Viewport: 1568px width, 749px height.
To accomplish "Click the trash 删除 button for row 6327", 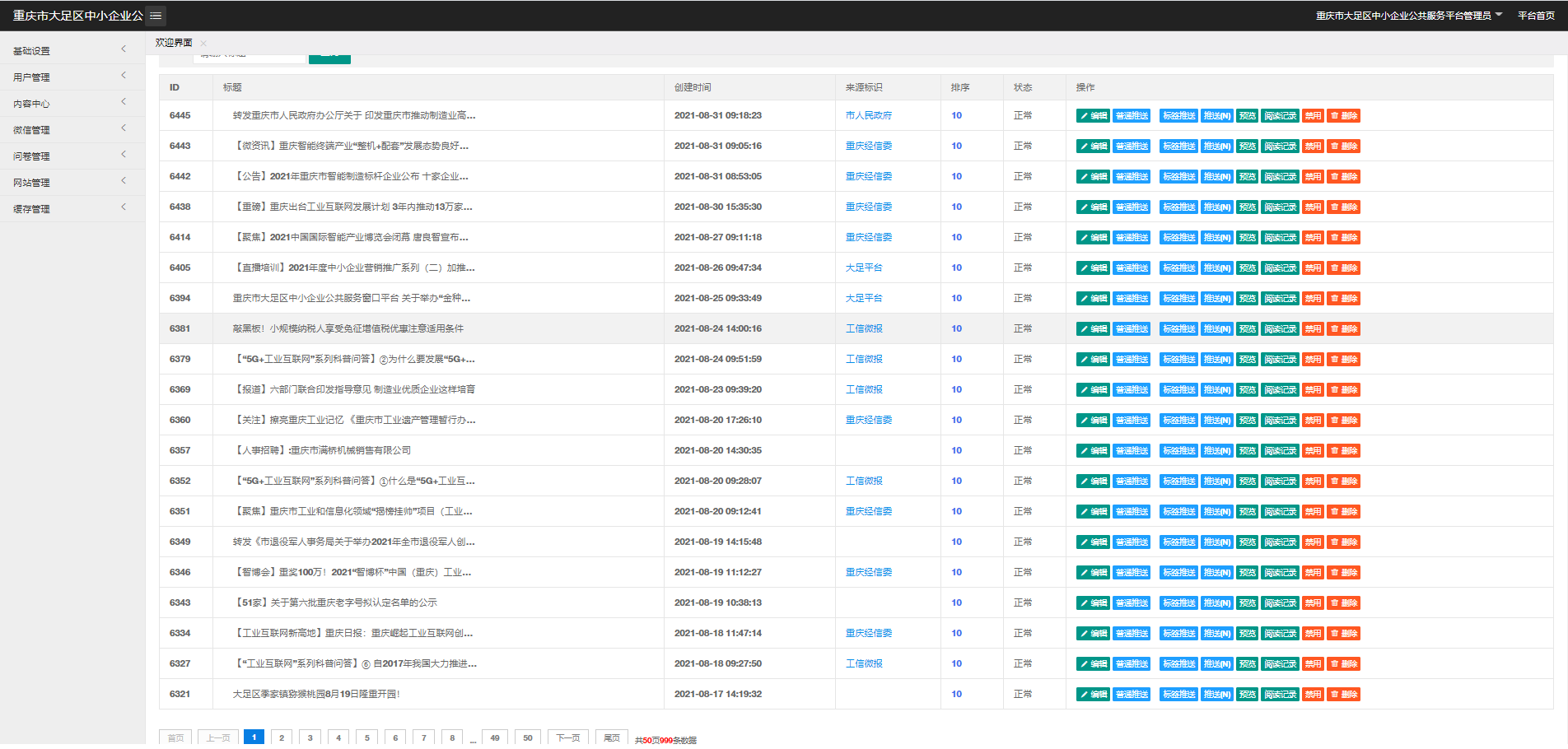I will point(1344,664).
